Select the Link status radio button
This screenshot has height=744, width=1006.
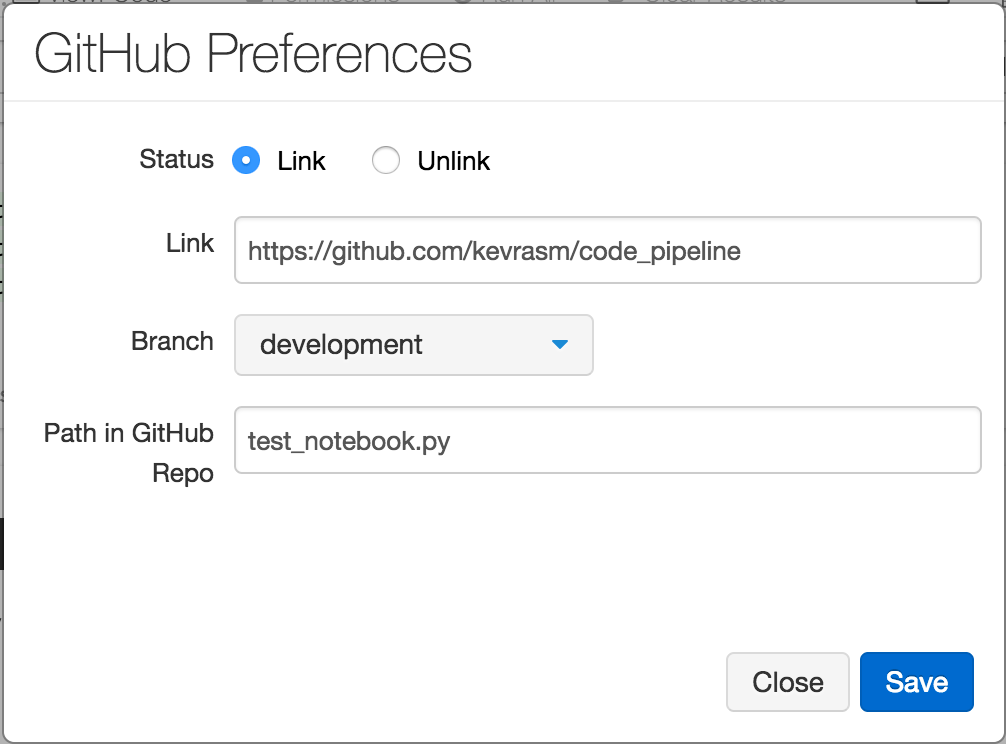246,161
